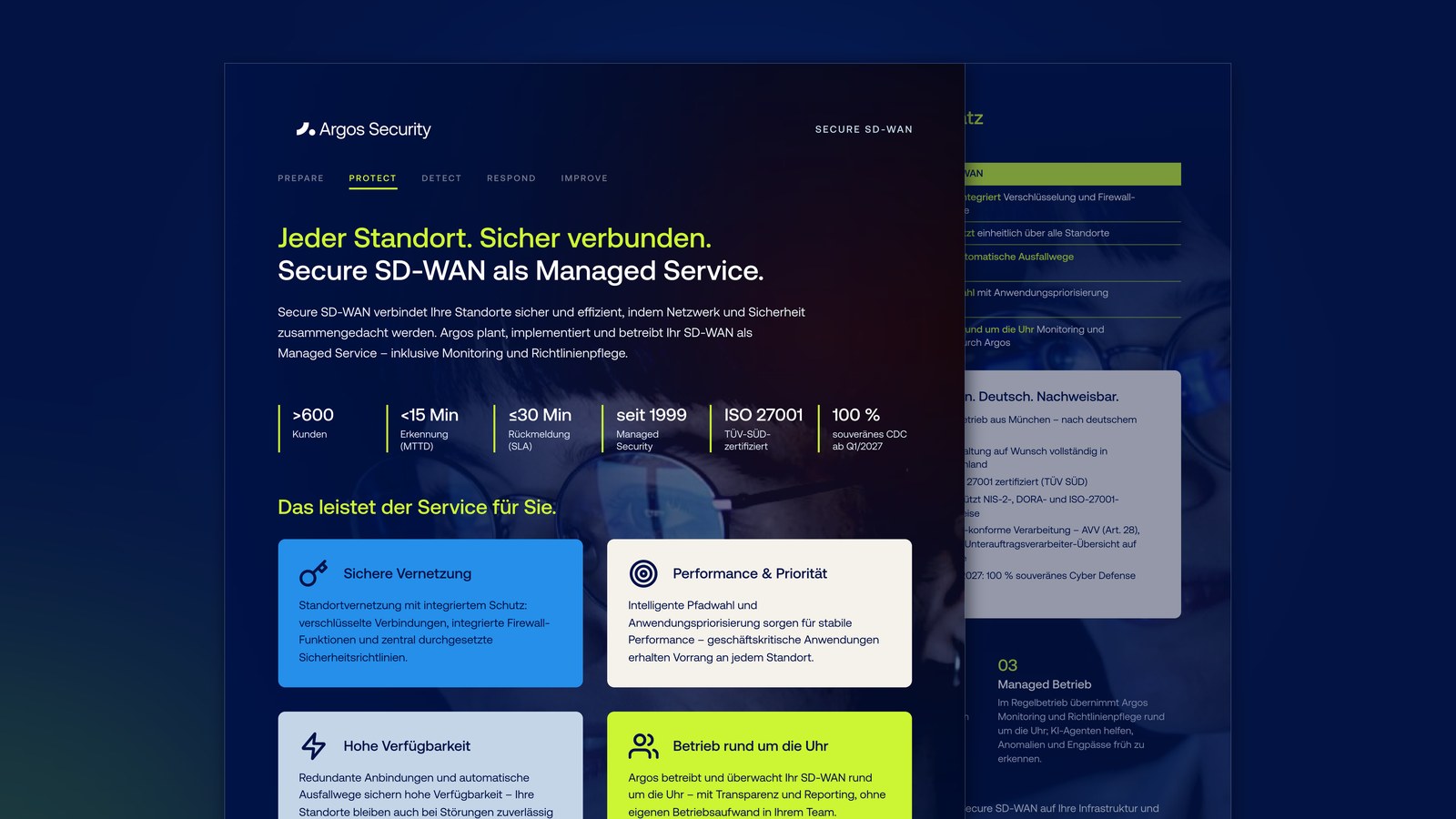This screenshot has width=1456, height=819.
Task: Click the 'Hohe Verfügbarkeit' card title
Action: click(407, 746)
